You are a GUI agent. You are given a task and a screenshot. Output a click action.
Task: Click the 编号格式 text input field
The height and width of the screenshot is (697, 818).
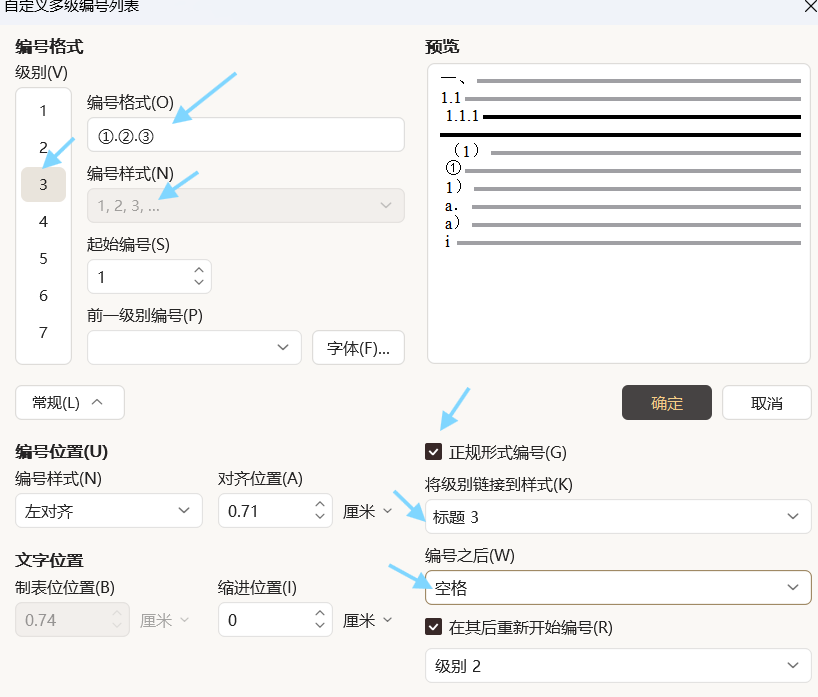click(x=245, y=135)
